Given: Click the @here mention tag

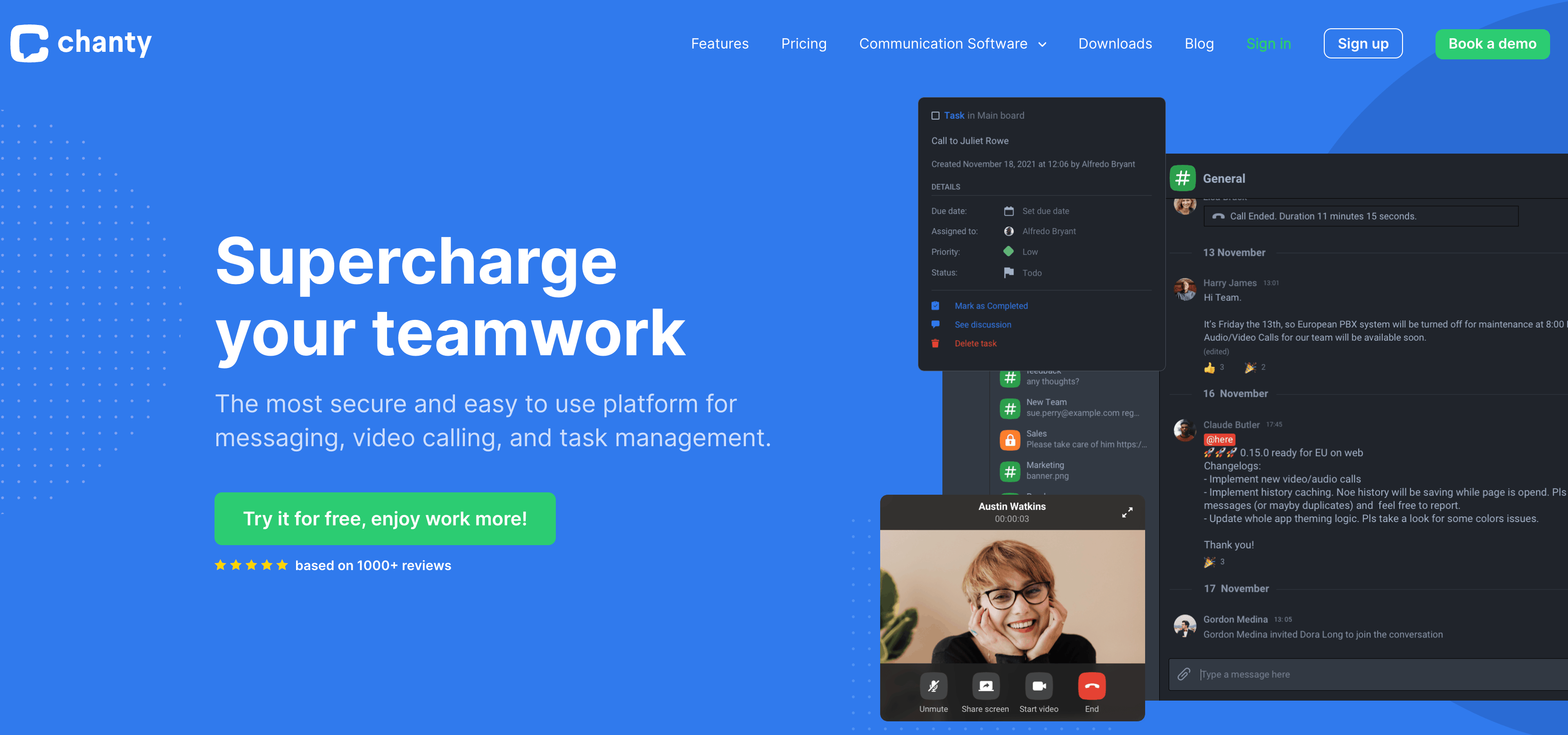Looking at the screenshot, I should (x=1219, y=439).
